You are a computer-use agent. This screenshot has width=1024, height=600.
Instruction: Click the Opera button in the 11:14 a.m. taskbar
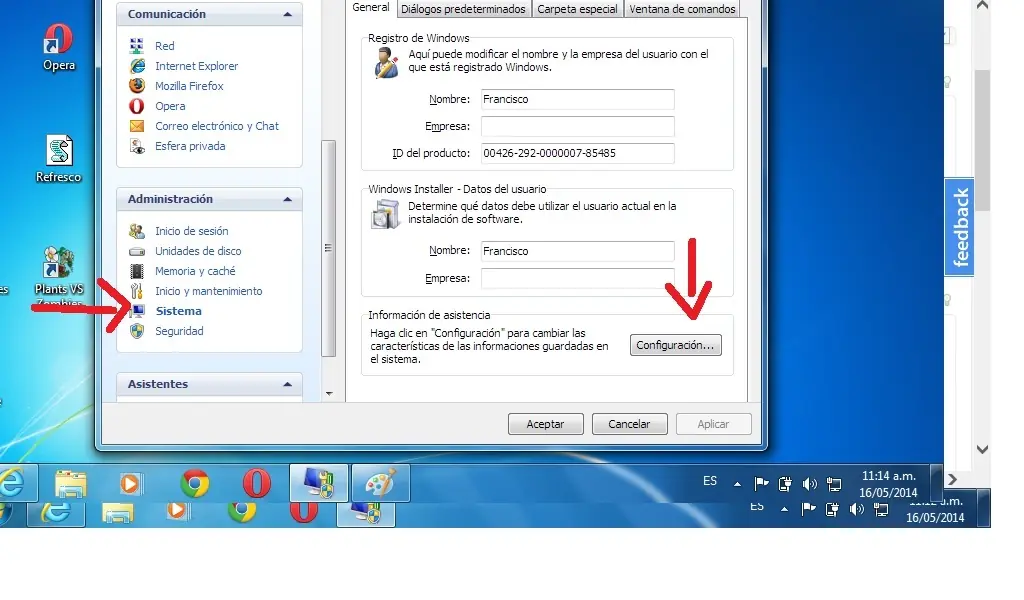(x=257, y=484)
